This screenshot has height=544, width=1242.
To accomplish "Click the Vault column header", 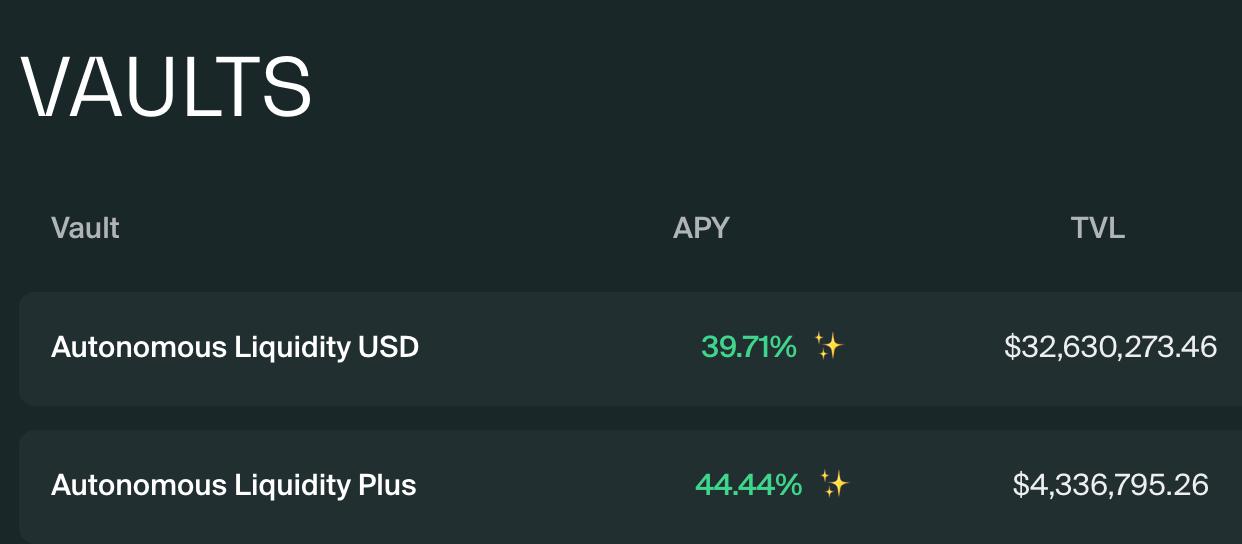I will pos(85,228).
